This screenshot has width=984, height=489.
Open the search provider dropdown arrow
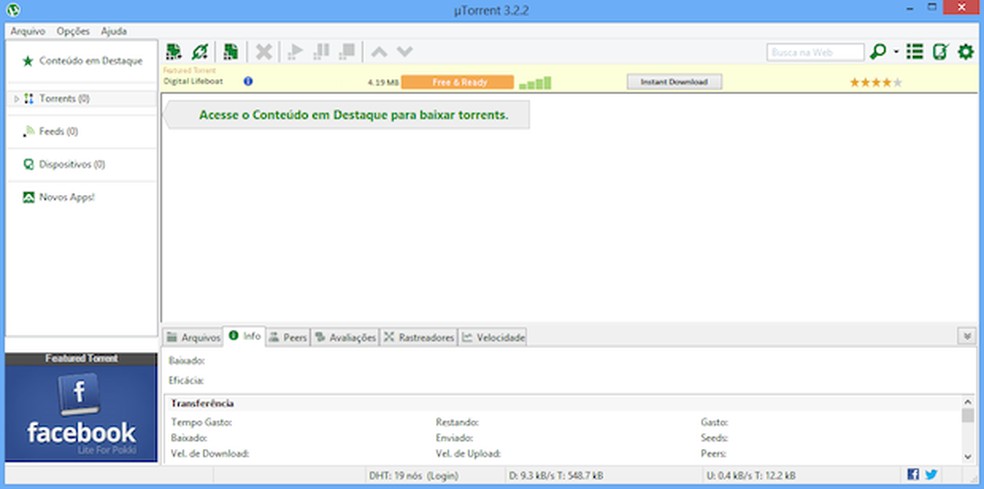(896, 52)
